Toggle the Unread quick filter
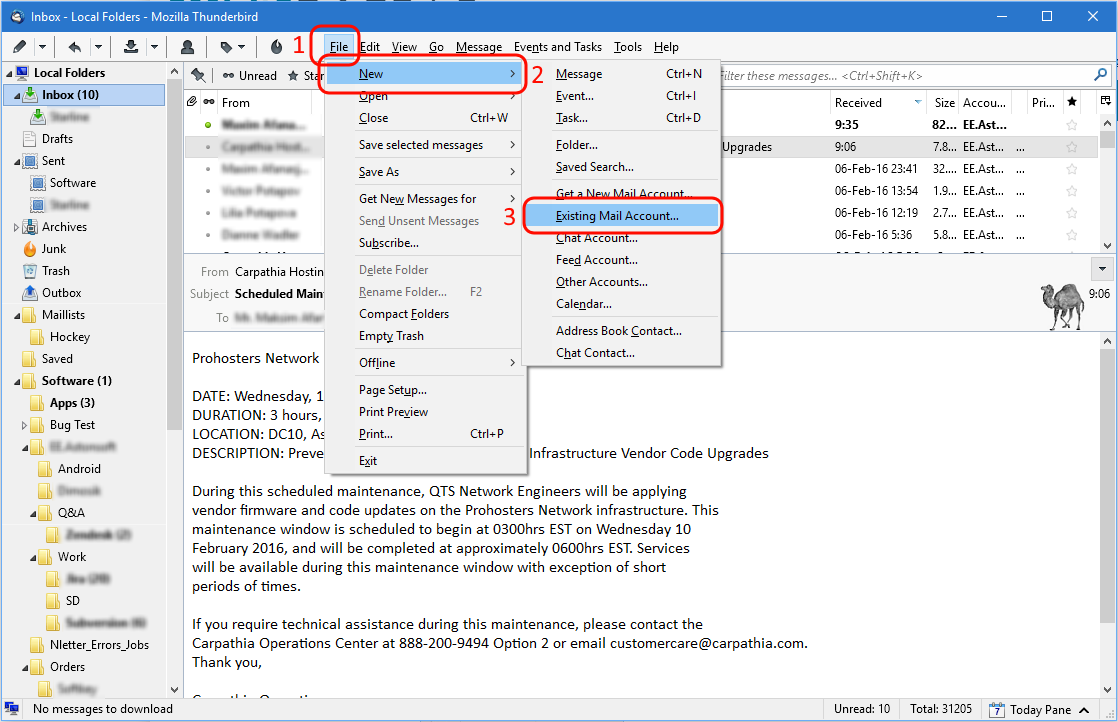 pyautogui.click(x=250, y=76)
